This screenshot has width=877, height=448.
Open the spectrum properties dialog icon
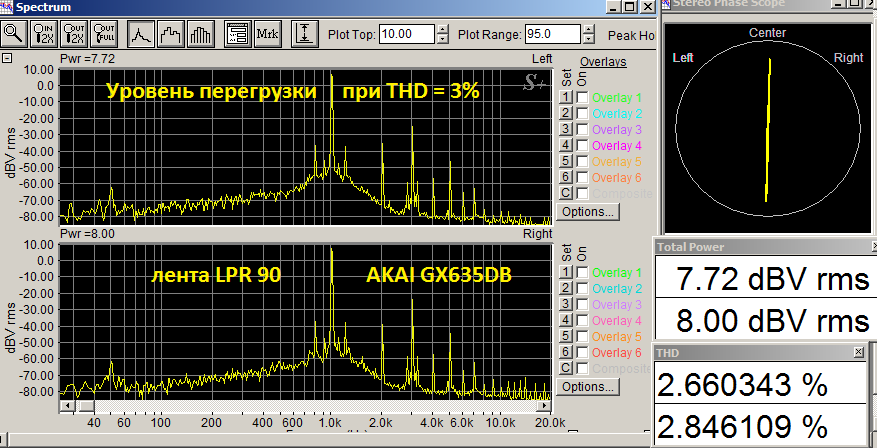click(238, 35)
